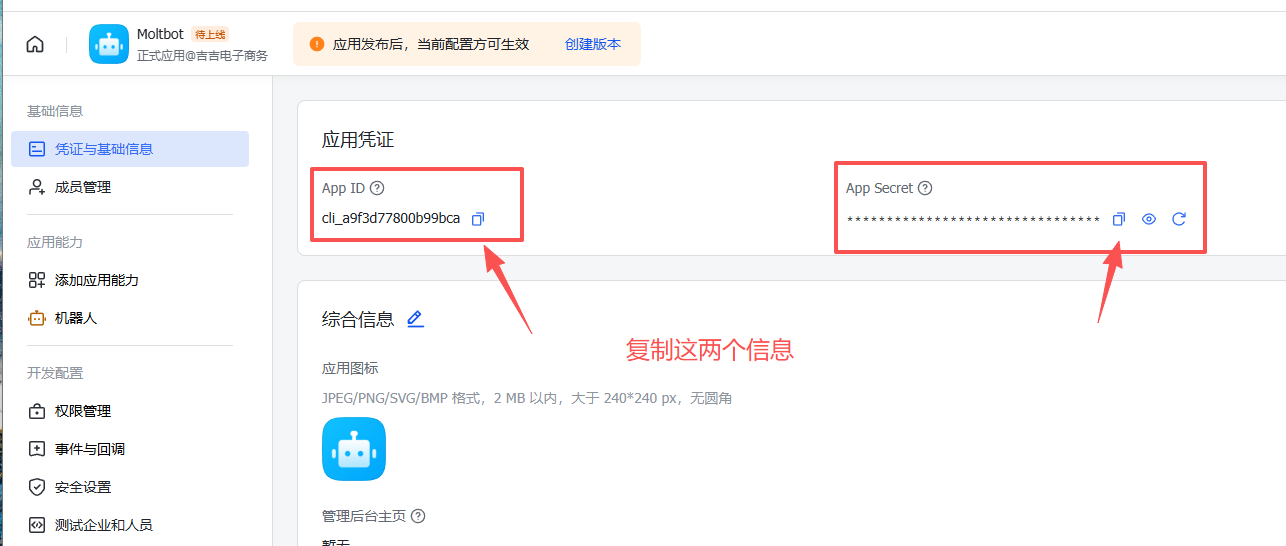
Task: Open 安全设置 in sidebar
Action: point(130,487)
